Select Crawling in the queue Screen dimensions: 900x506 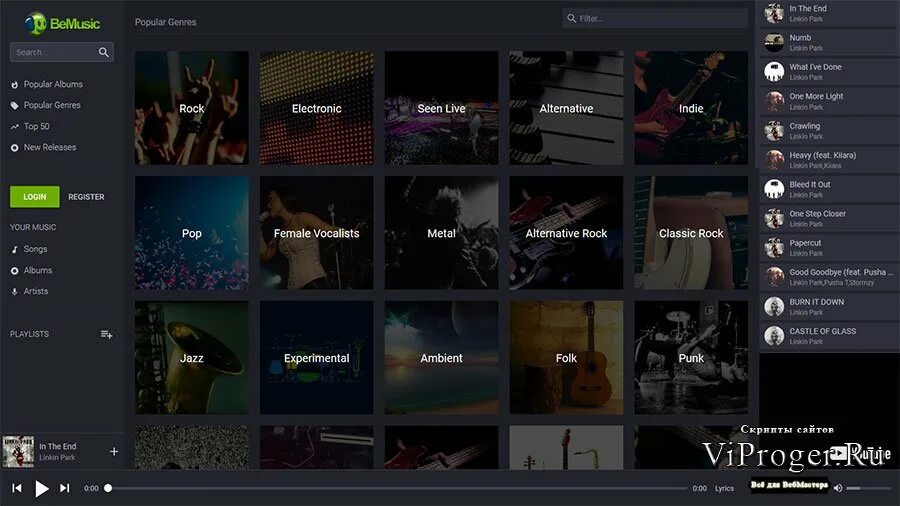click(x=829, y=131)
